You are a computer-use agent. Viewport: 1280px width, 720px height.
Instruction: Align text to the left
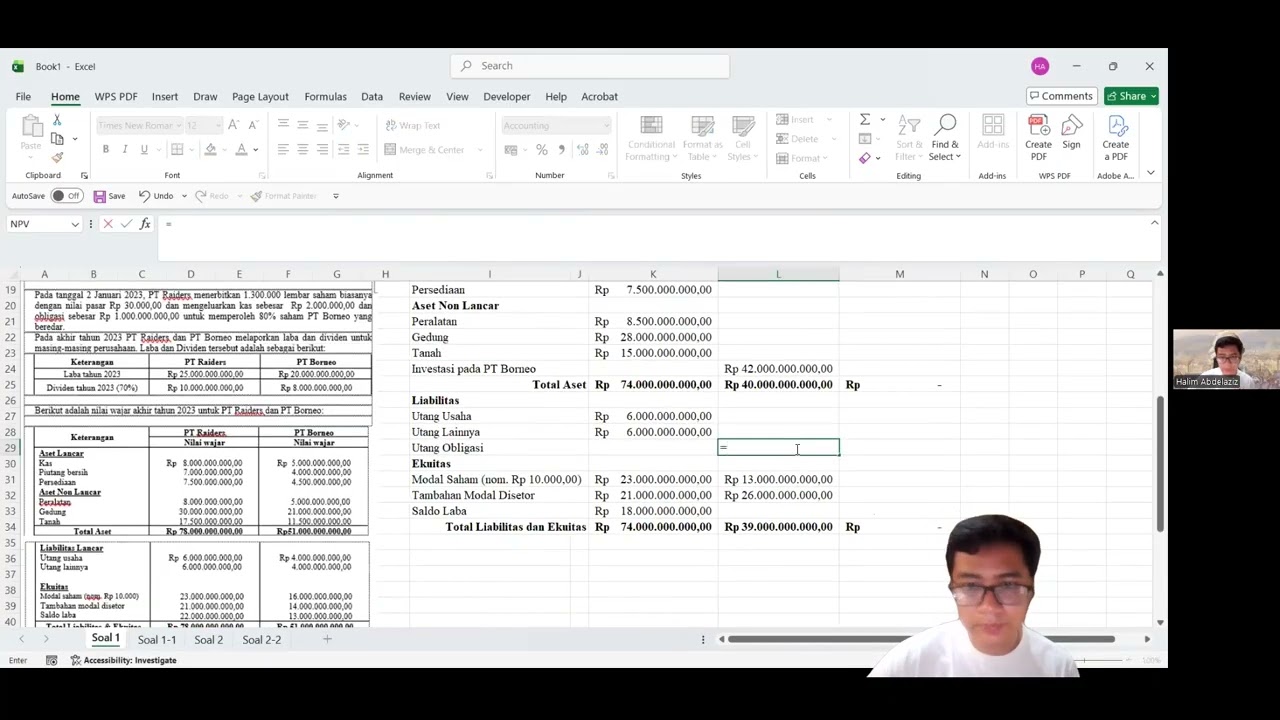point(283,149)
